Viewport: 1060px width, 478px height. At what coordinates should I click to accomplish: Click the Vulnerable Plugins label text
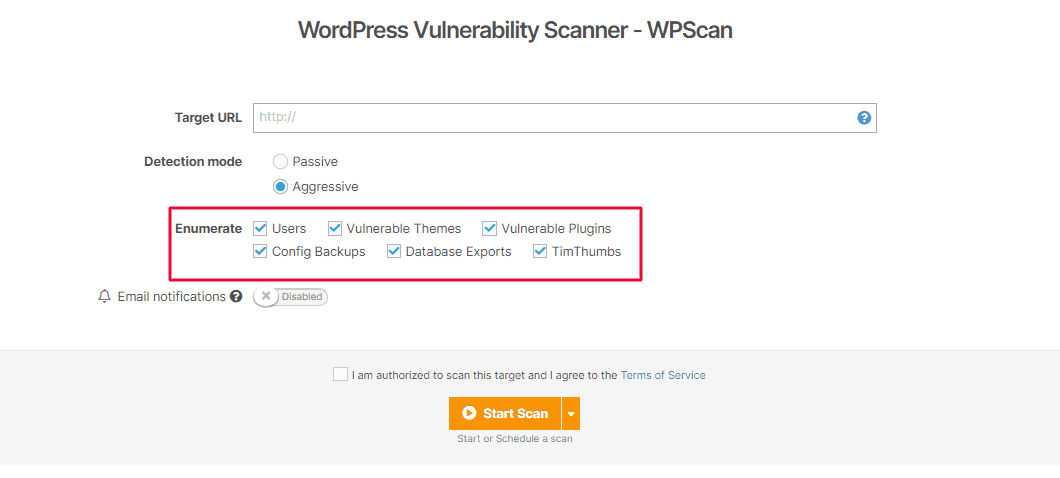[x=556, y=229]
